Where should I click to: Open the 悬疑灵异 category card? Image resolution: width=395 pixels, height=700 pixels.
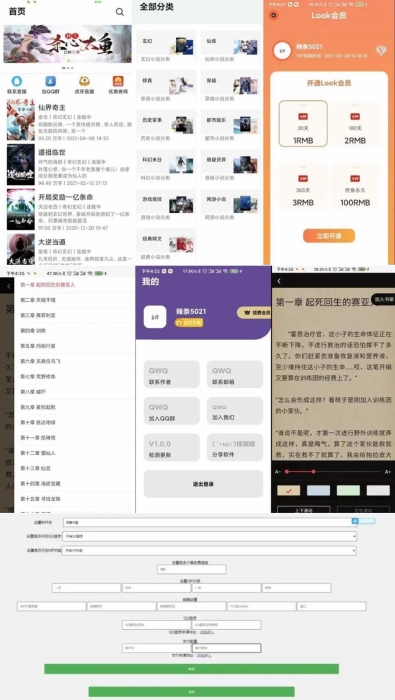[x=231, y=166]
